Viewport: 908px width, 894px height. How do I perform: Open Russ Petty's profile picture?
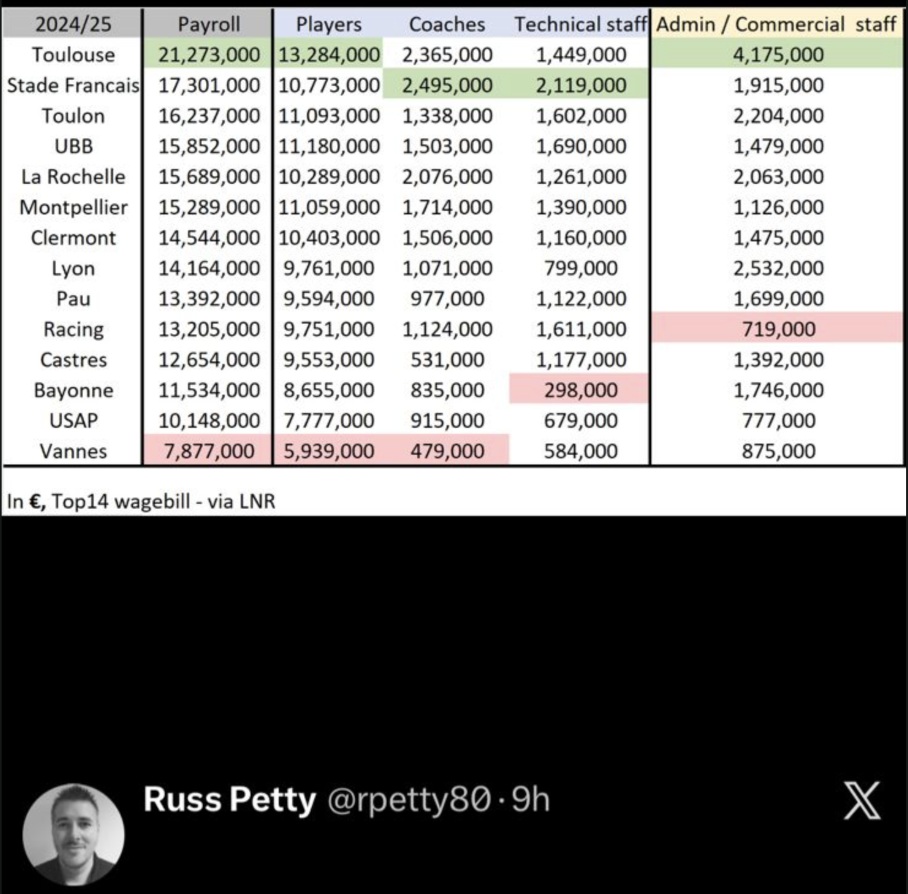[x=73, y=835]
